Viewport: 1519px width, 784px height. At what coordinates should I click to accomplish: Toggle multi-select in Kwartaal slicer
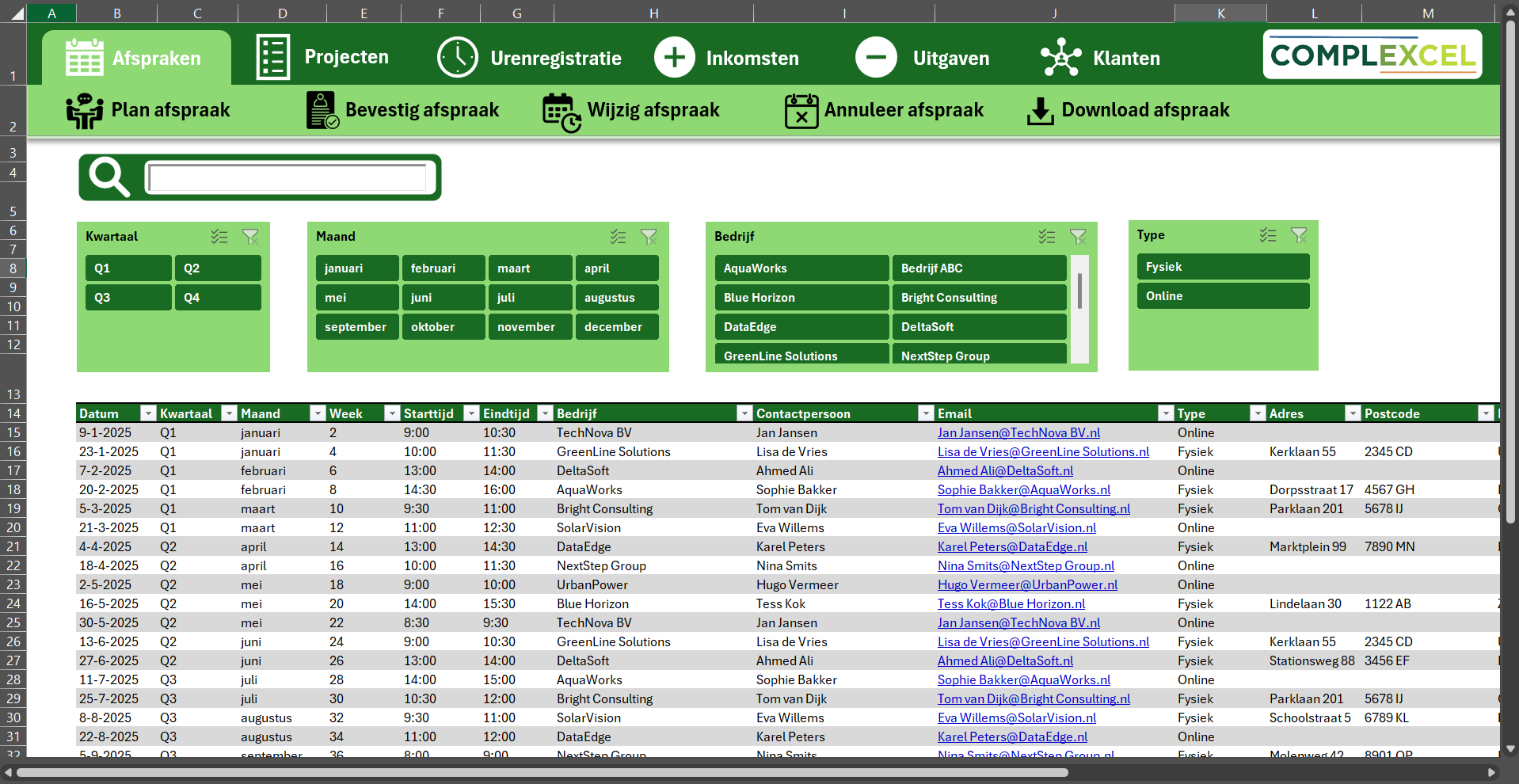tap(219, 236)
